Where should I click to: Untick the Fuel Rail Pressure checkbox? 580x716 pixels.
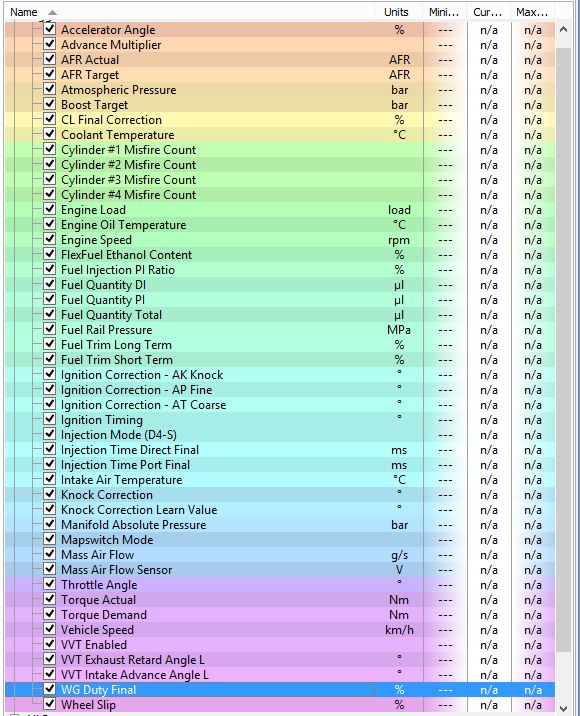(50, 329)
